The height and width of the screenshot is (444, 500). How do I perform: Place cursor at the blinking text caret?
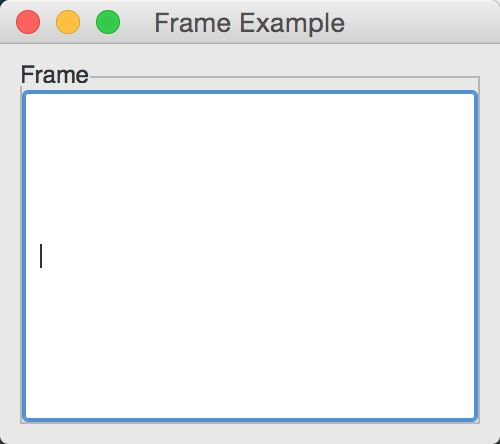point(41,256)
